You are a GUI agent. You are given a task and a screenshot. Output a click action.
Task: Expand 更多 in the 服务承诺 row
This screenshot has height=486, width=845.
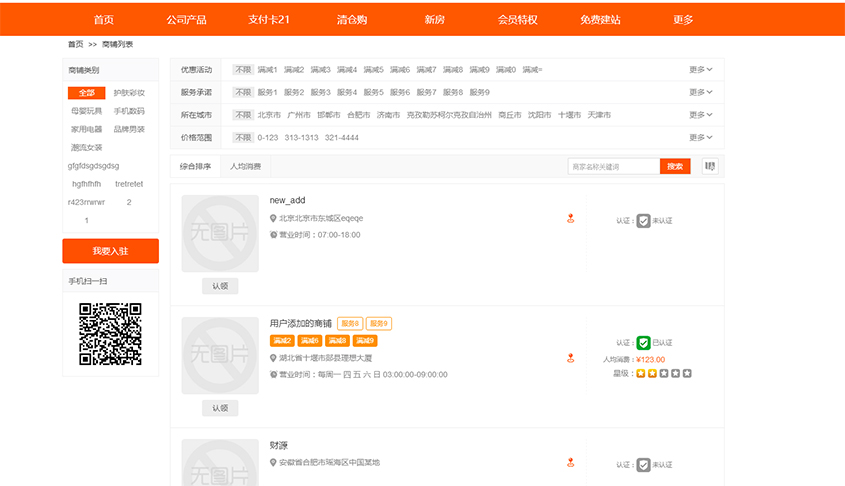click(x=700, y=92)
